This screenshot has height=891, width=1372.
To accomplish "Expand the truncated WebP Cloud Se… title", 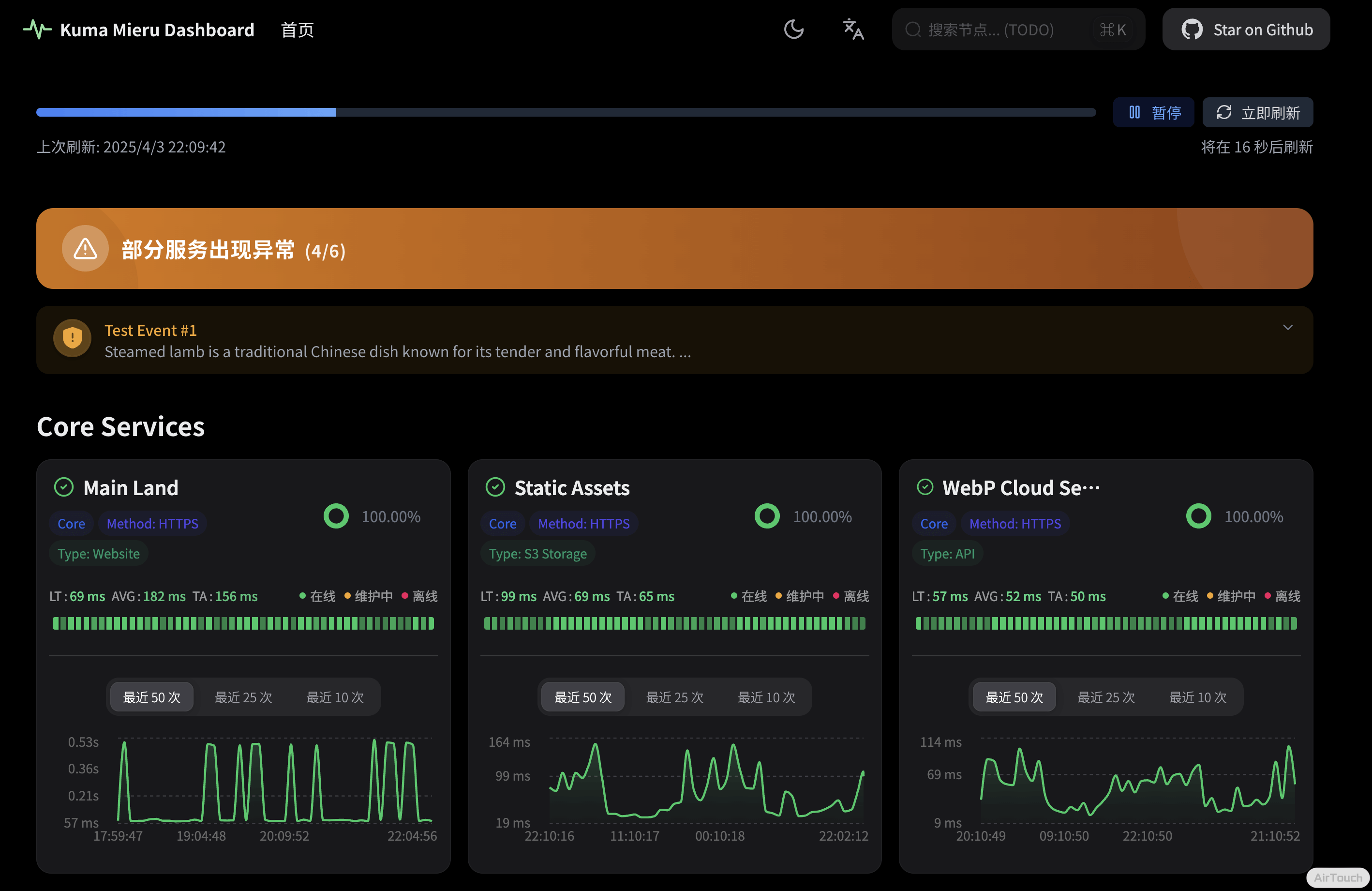I will point(1020,488).
